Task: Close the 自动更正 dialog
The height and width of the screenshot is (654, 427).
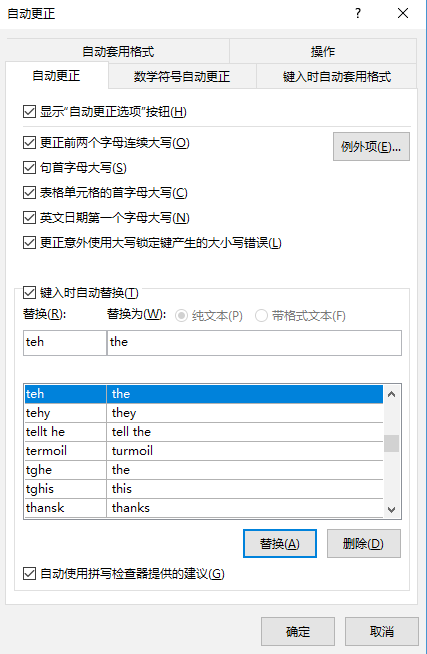Action: click(403, 13)
